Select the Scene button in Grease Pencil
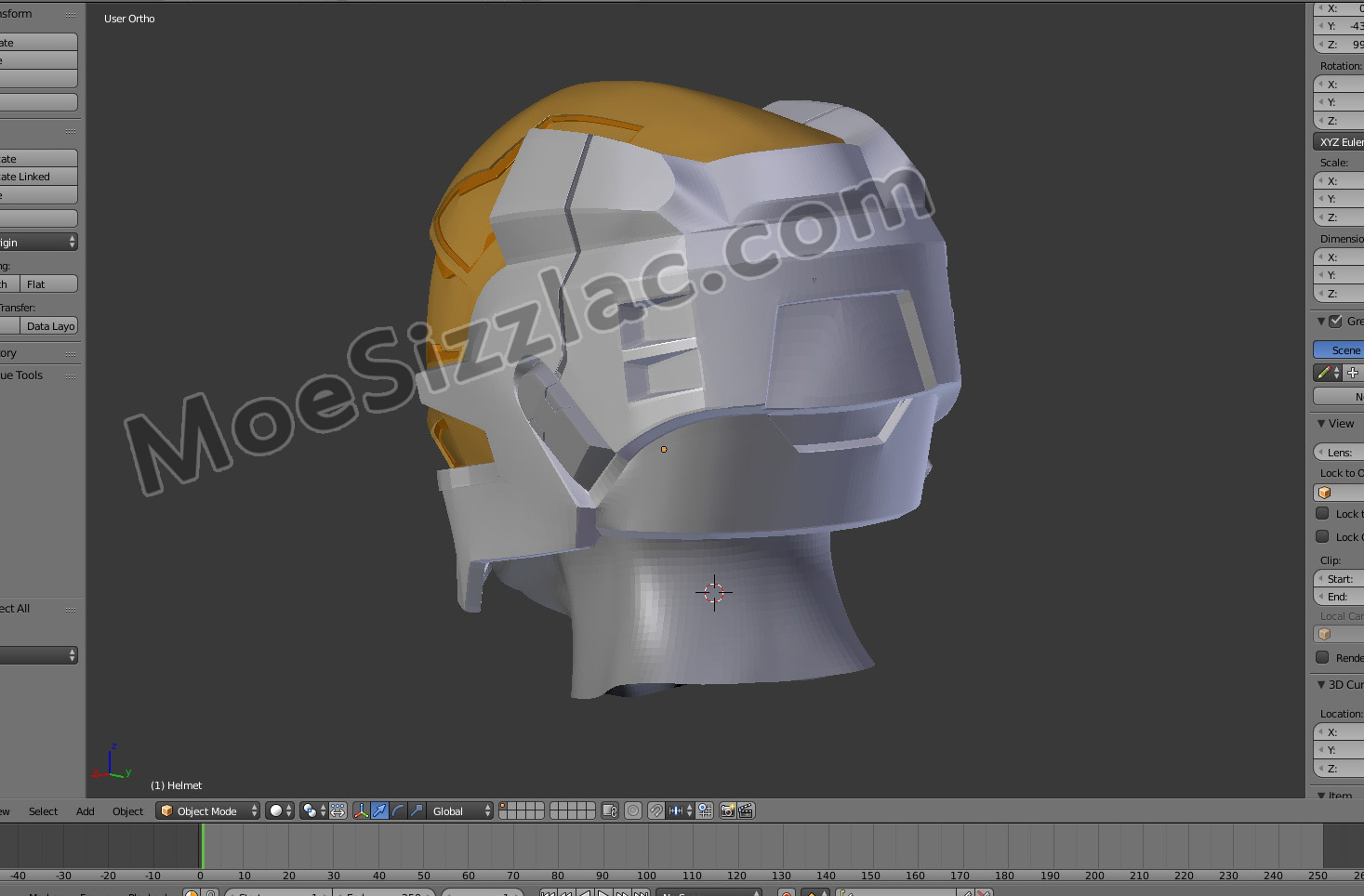The width and height of the screenshot is (1364, 896). tap(1338, 349)
